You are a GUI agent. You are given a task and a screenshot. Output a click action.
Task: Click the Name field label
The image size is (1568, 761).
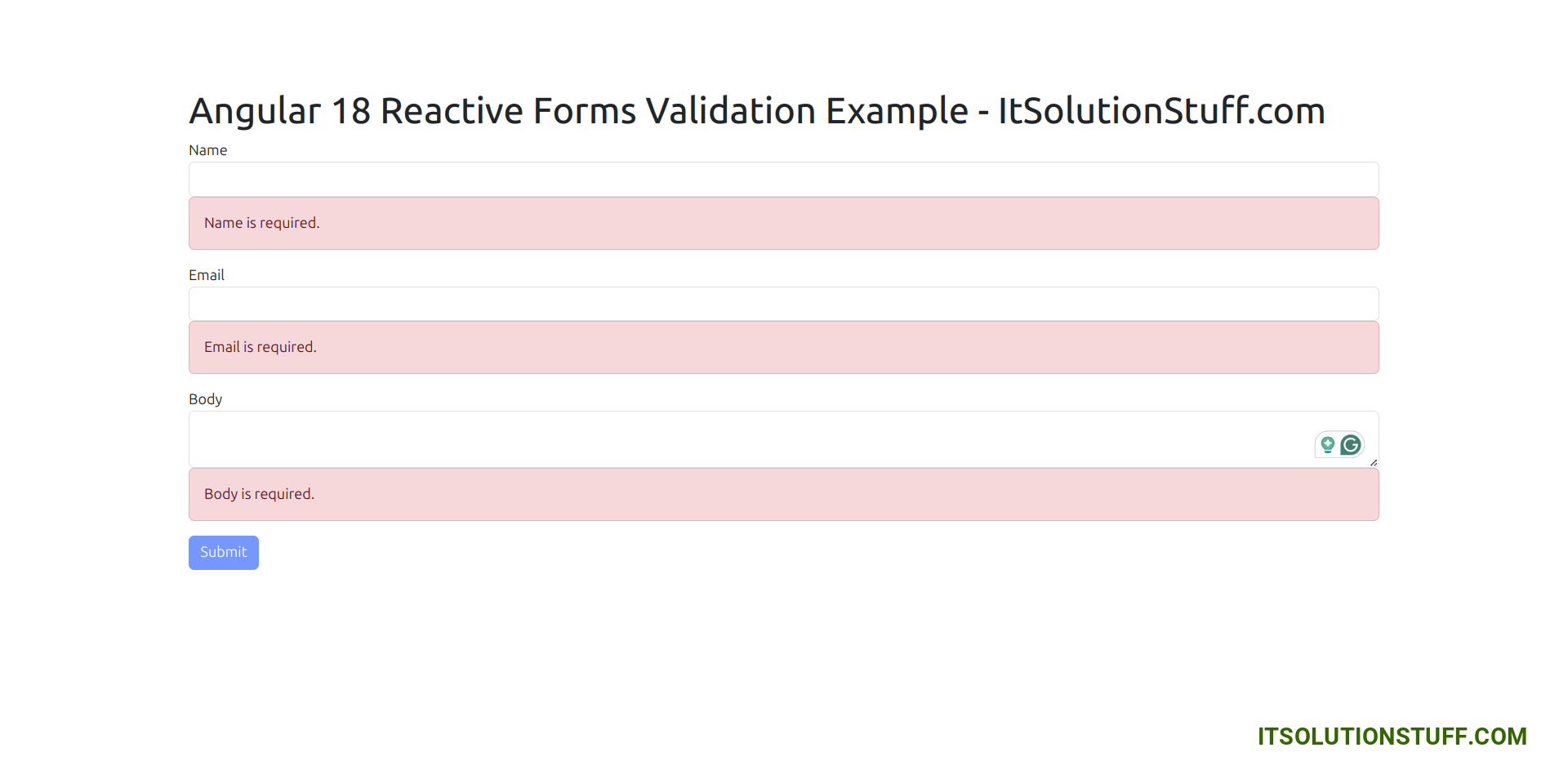point(207,150)
